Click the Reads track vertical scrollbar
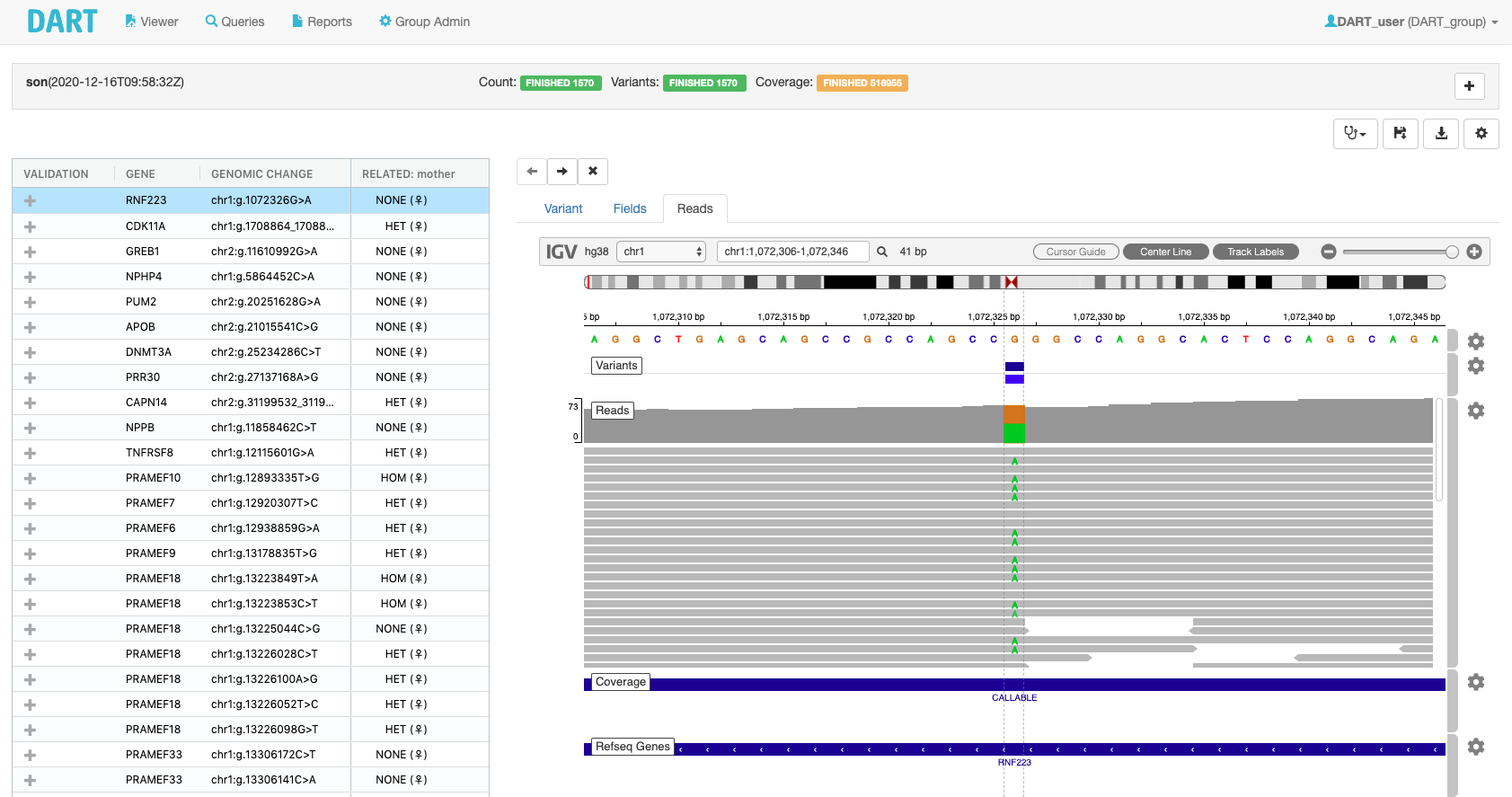Screen dimensions: 1512x797 point(1439,449)
